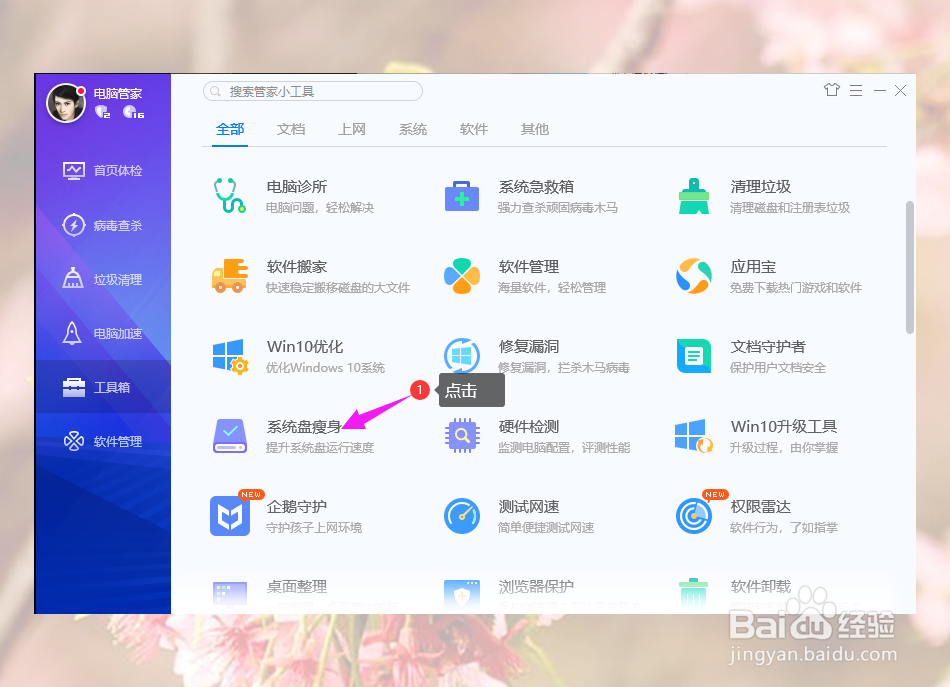
Task: Open 病毒查杀 in the sidebar
Action: [102, 225]
